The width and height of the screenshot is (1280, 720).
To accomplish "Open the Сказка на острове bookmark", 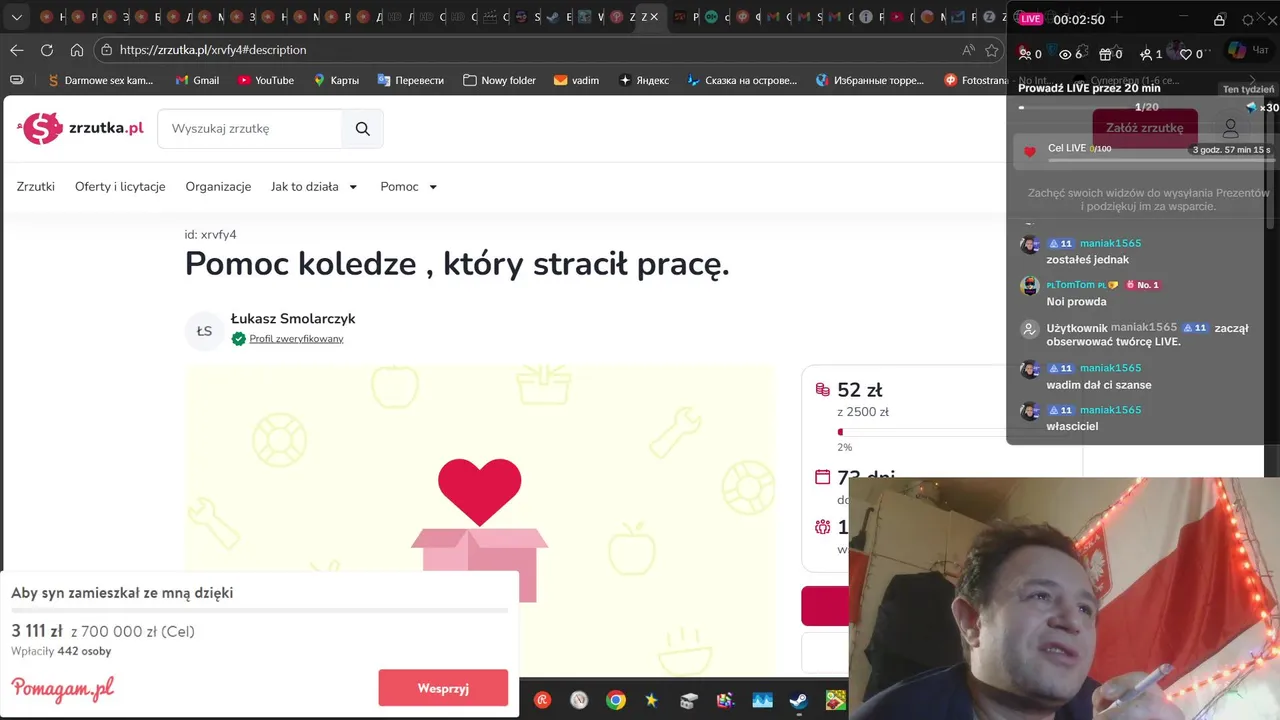I will click(742, 80).
